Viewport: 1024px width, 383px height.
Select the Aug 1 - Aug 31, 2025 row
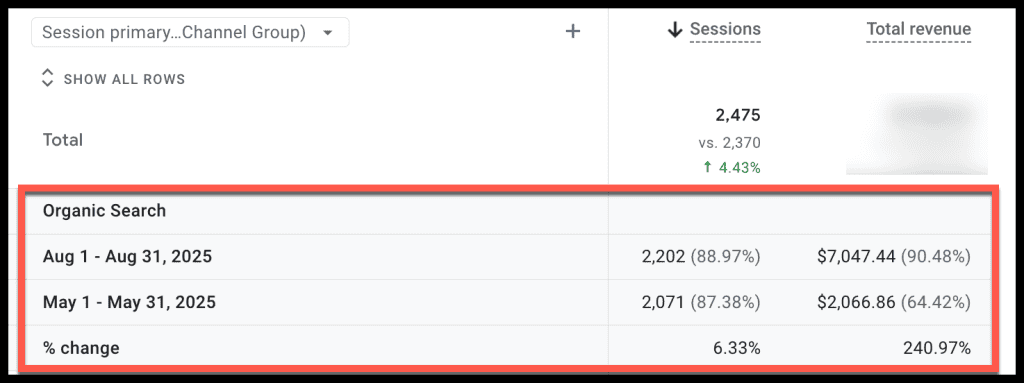[x=506, y=257]
